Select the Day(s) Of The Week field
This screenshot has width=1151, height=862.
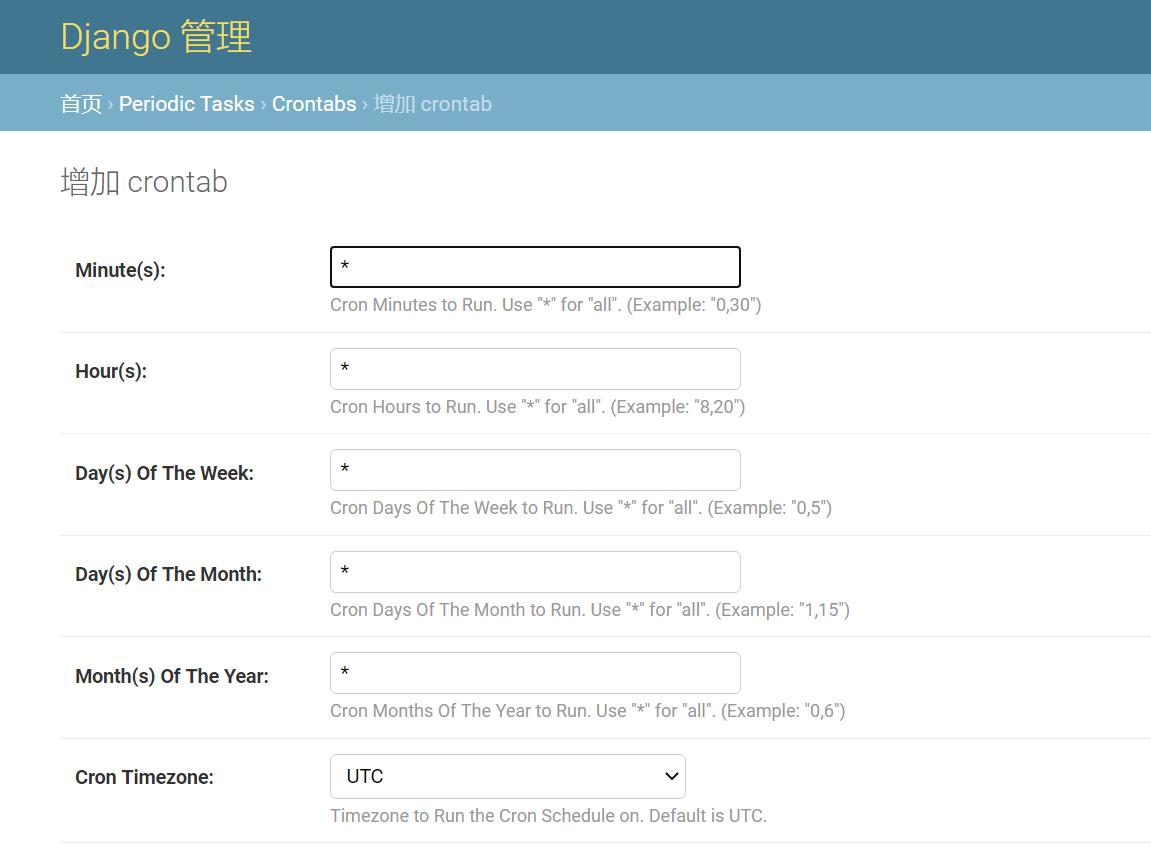click(x=535, y=470)
